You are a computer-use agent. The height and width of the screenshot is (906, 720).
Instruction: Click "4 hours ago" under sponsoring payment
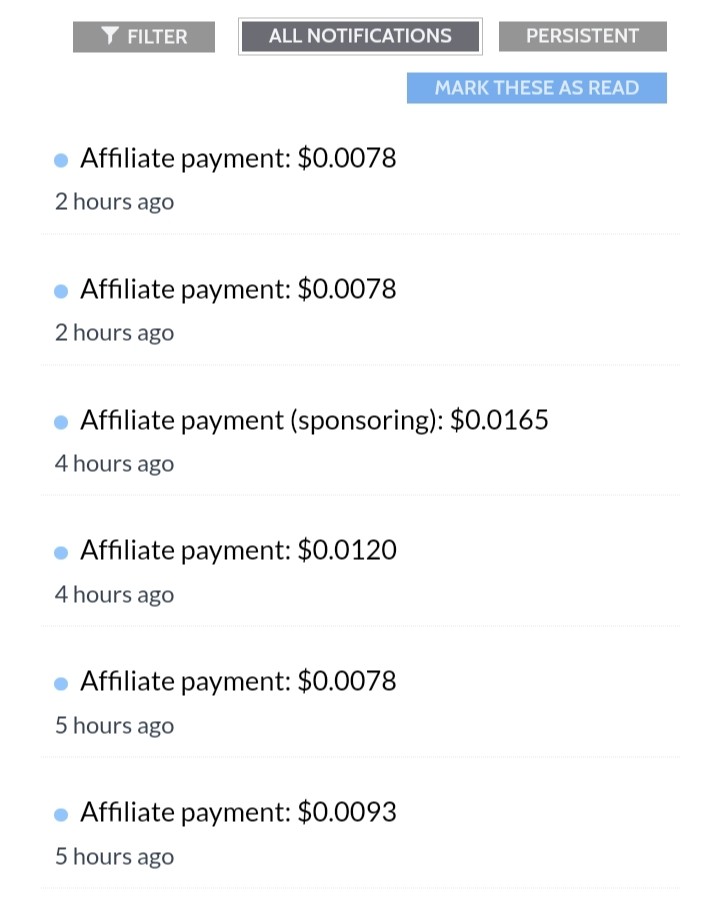114,464
